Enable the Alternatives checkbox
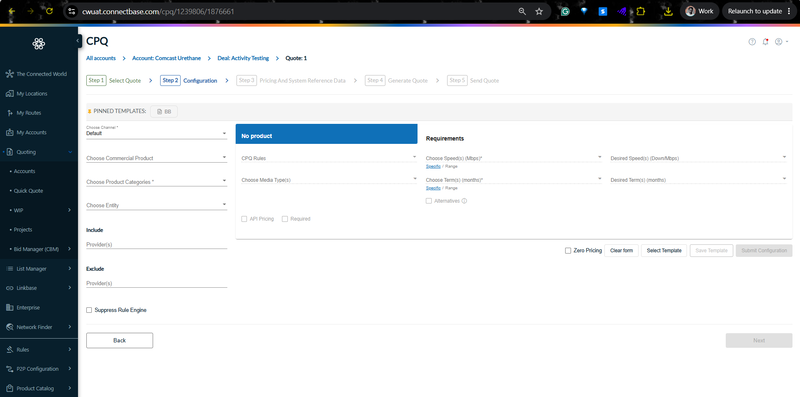 [x=429, y=201]
